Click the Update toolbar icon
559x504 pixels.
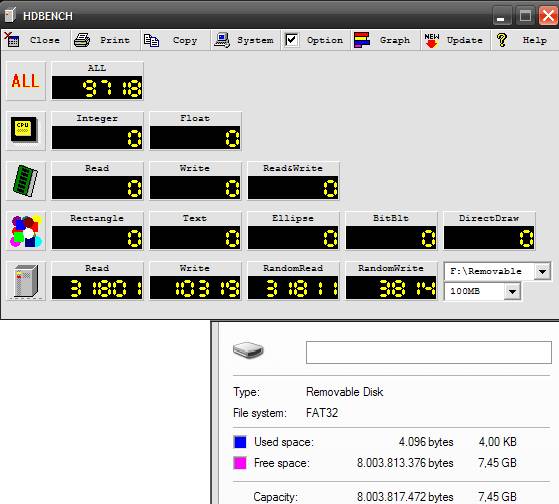pyautogui.click(x=431, y=40)
